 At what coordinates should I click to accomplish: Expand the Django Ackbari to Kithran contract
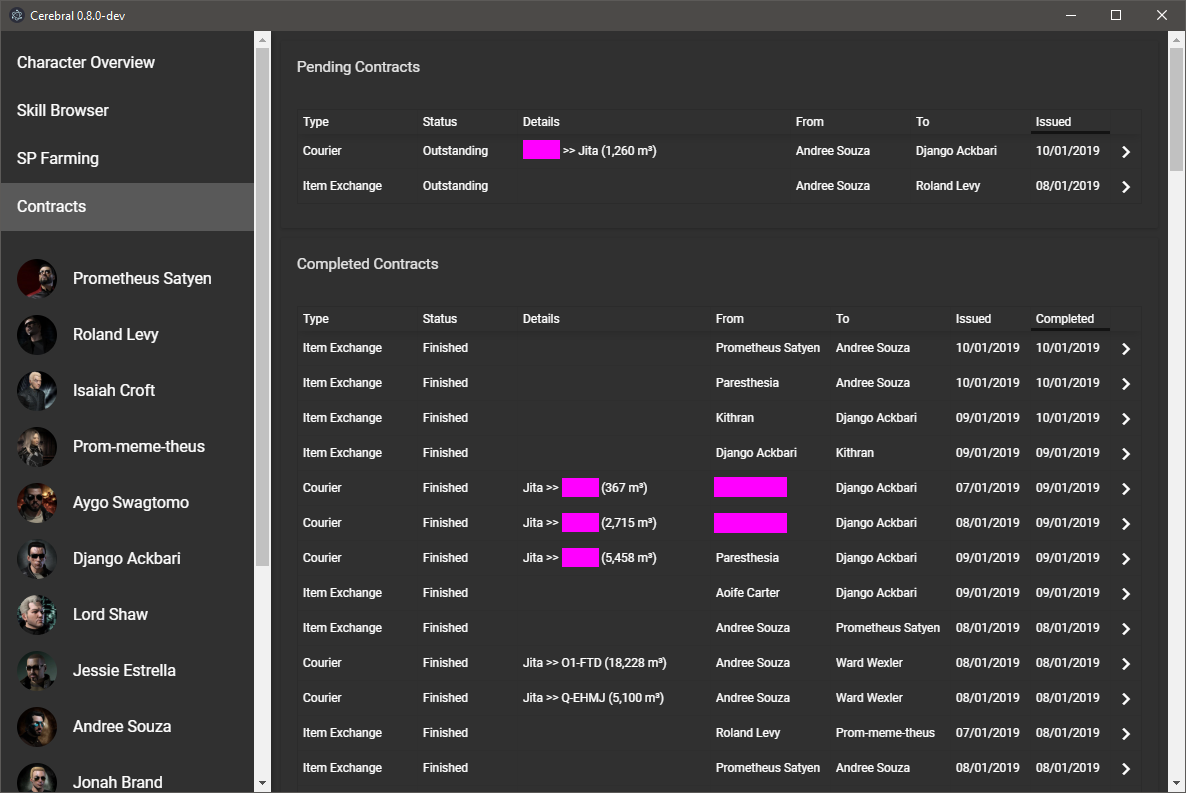(1125, 453)
